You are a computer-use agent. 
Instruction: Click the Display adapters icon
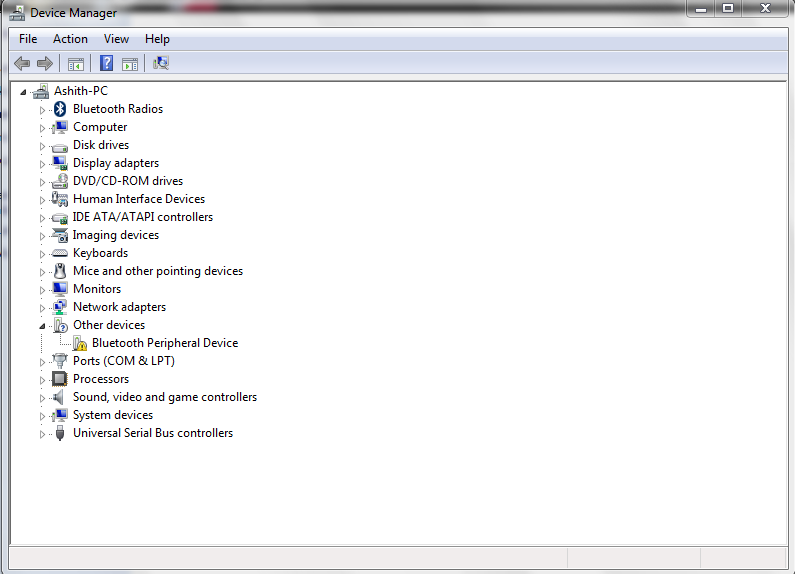pyautogui.click(x=60, y=163)
